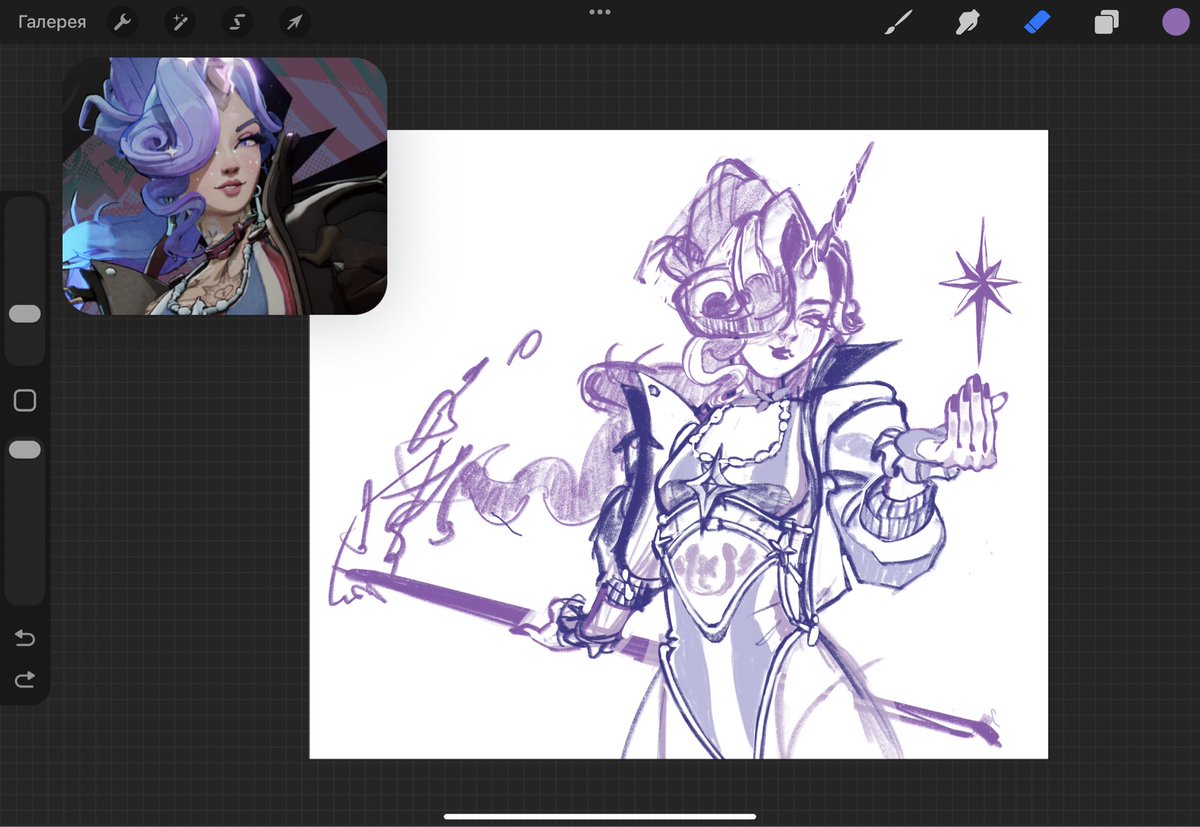
Task: Open the purple color picker
Action: point(1176,22)
